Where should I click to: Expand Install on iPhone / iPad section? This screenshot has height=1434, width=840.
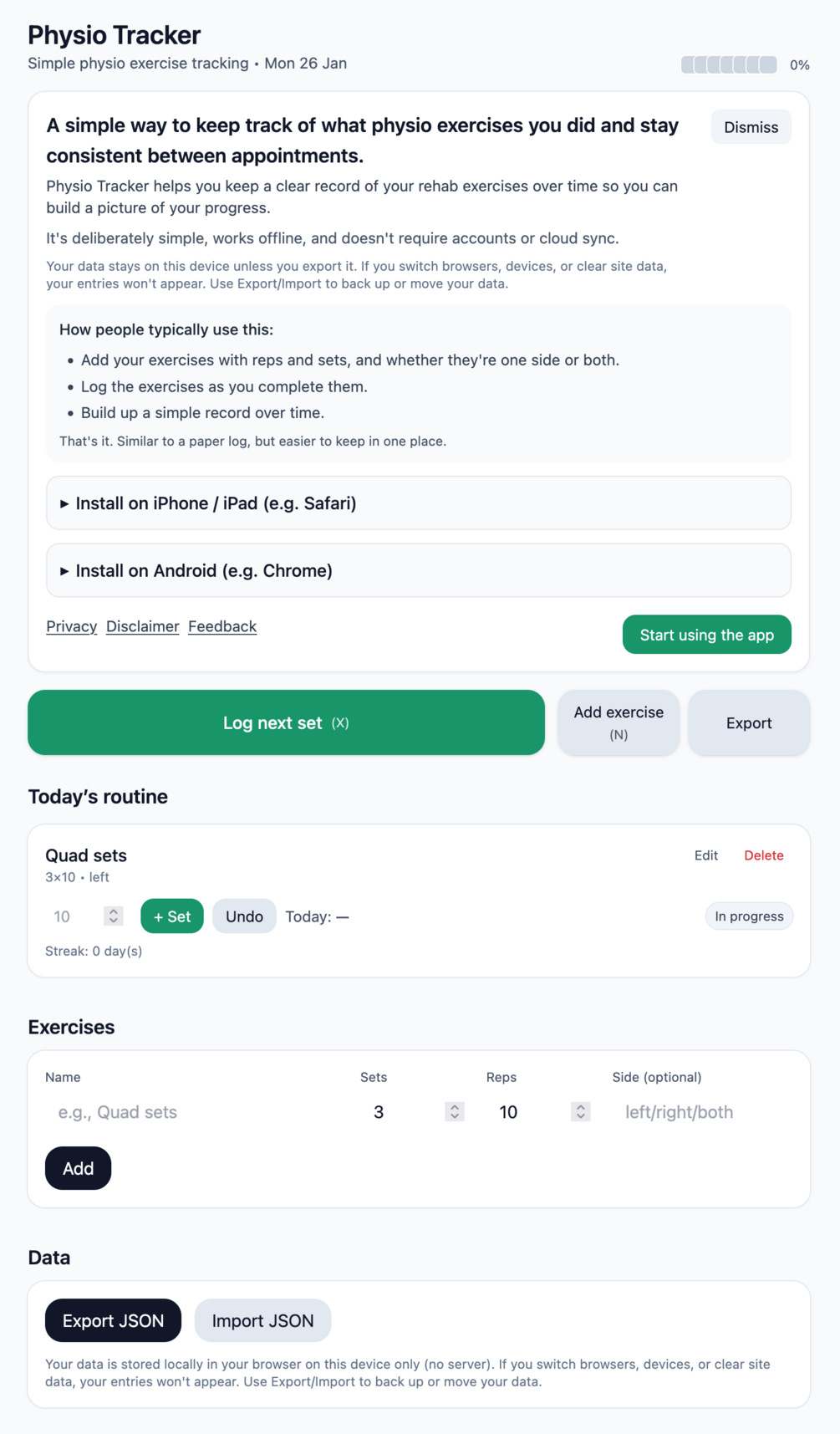[x=216, y=503]
